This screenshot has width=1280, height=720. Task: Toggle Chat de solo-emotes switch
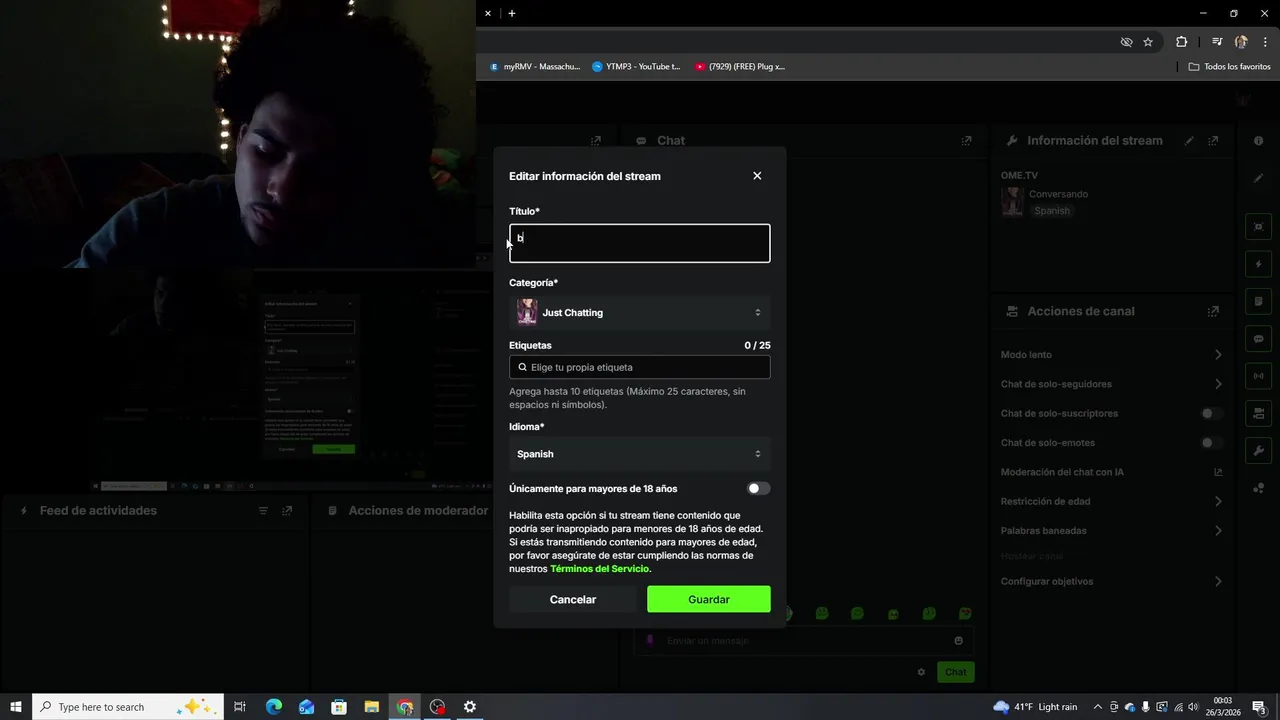tap(1211, 443)
